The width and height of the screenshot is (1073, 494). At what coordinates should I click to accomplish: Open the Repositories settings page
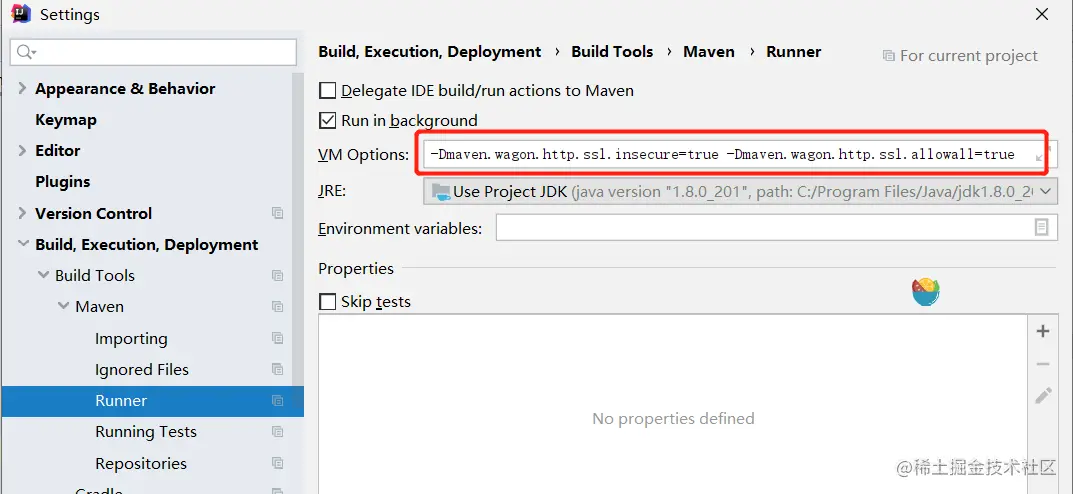pyautogui.click(x=141, y=464)
